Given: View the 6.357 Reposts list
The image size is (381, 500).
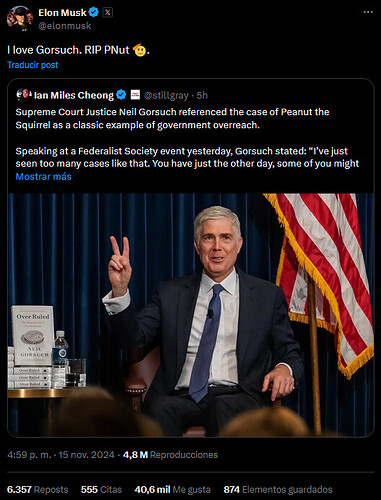Looking at the screenshot, I should point(38,489).
